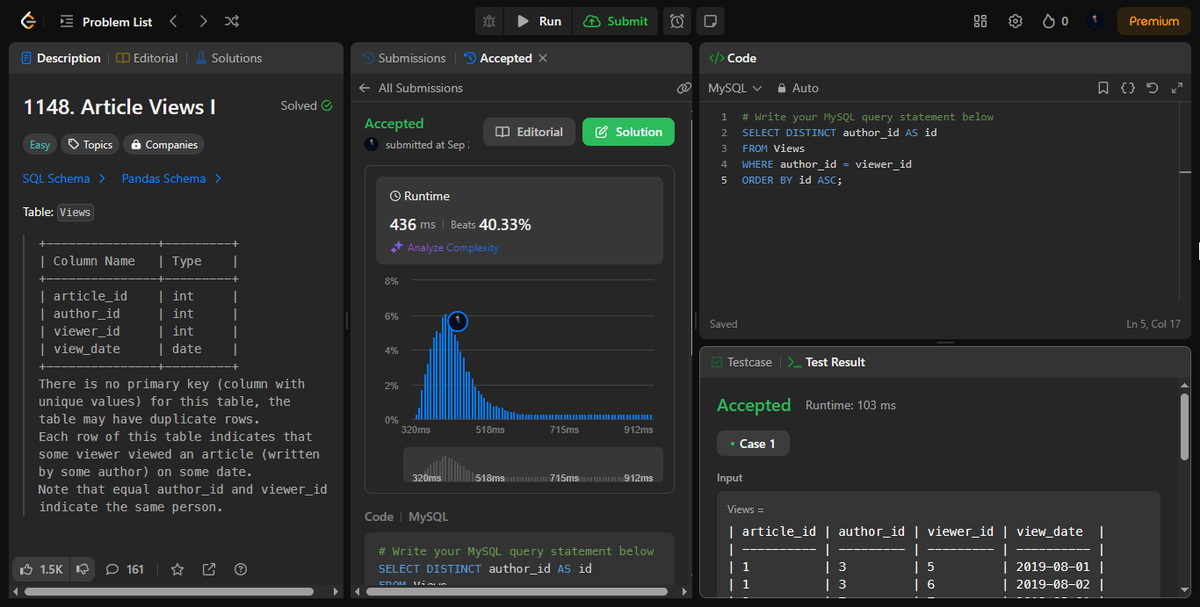
Task: Place cursor in code line 5
Action: click(792, 180)
